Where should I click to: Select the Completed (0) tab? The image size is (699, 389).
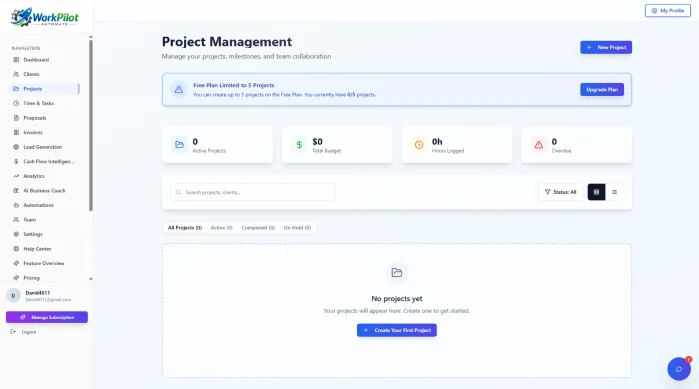[258, 228]
